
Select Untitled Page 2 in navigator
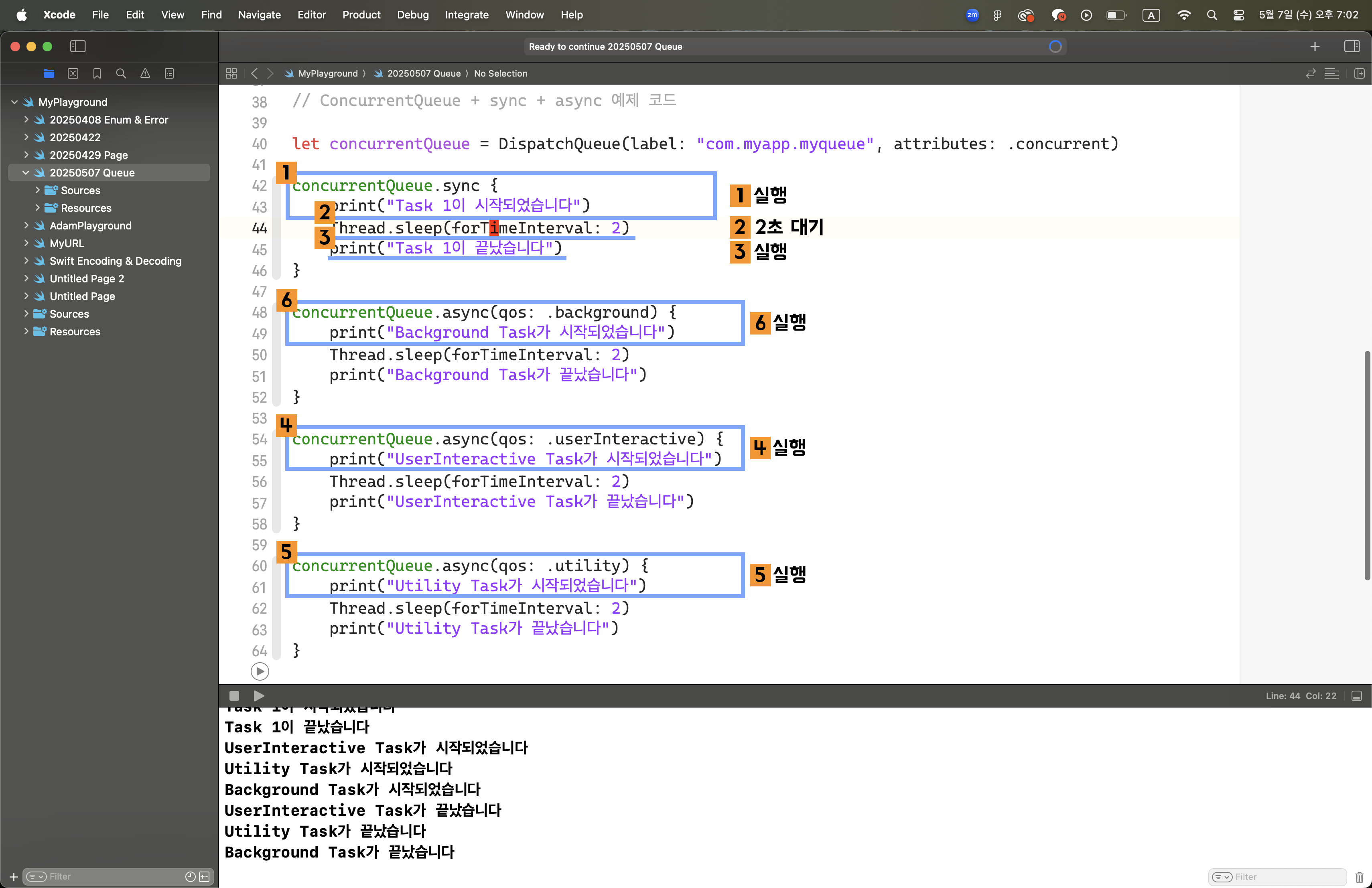[87, 278]
